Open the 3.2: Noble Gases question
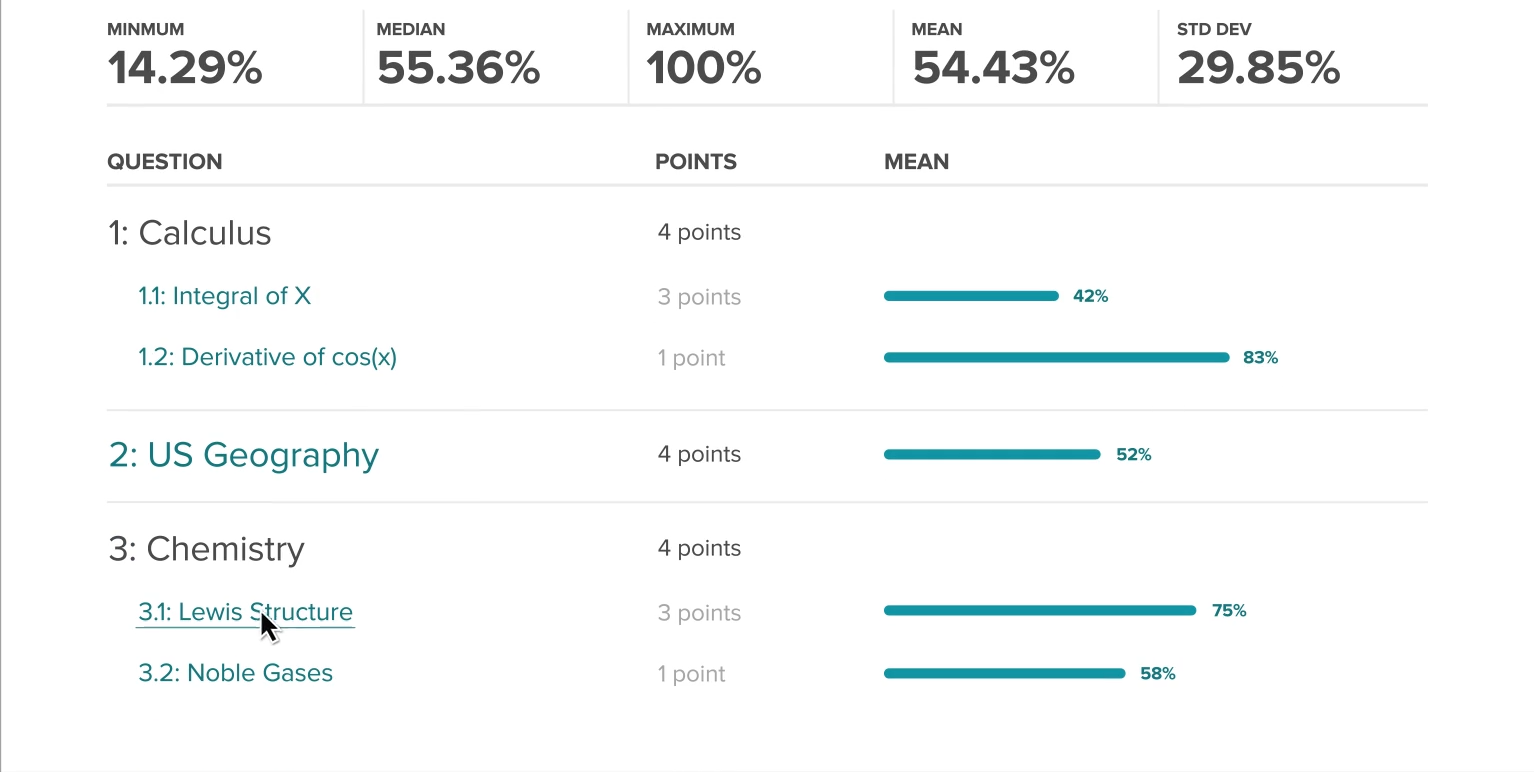The image size is (1534, 772). [x=235, y=673]
